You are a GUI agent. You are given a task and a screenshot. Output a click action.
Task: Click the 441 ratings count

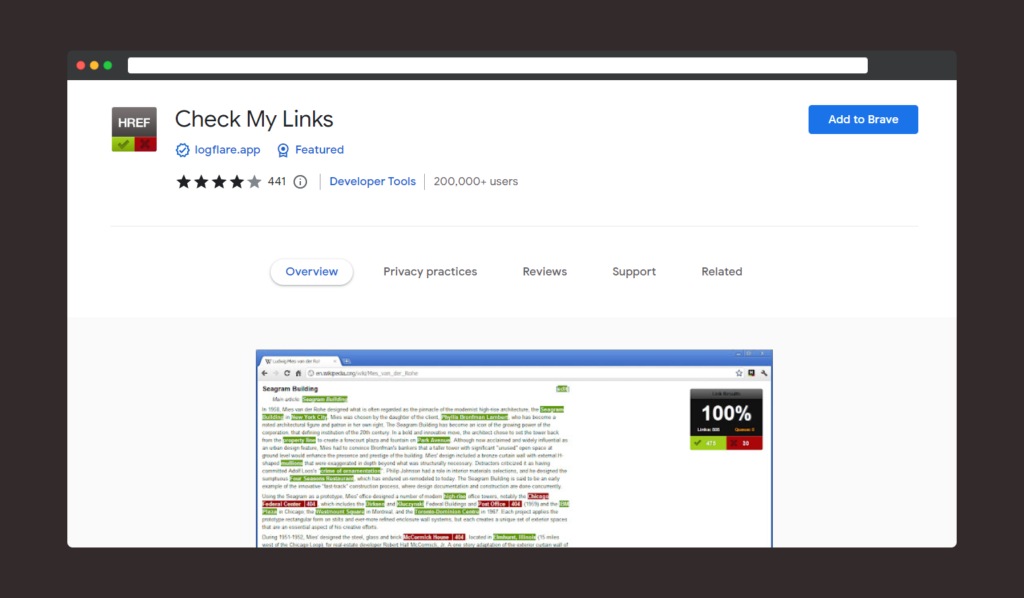point(277,181)
